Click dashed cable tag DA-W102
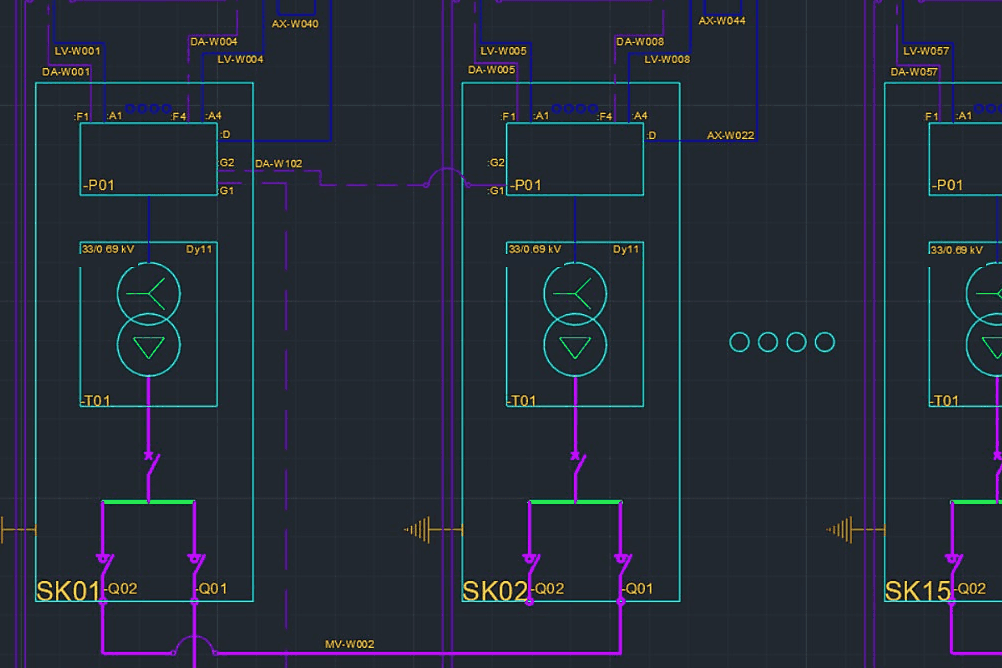Image resolution: width=1002 pixels, height=668 pixels. click(x=279, y=164)
